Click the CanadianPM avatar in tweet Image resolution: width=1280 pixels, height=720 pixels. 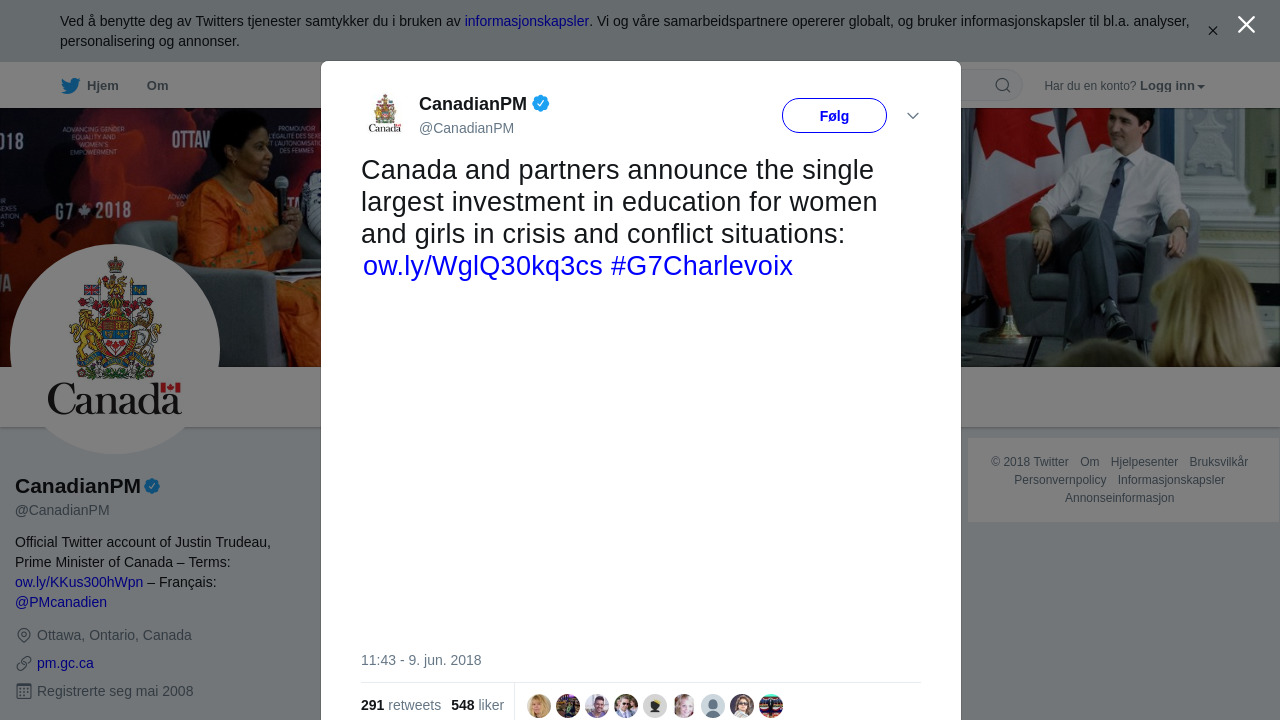tap(385, 115)
